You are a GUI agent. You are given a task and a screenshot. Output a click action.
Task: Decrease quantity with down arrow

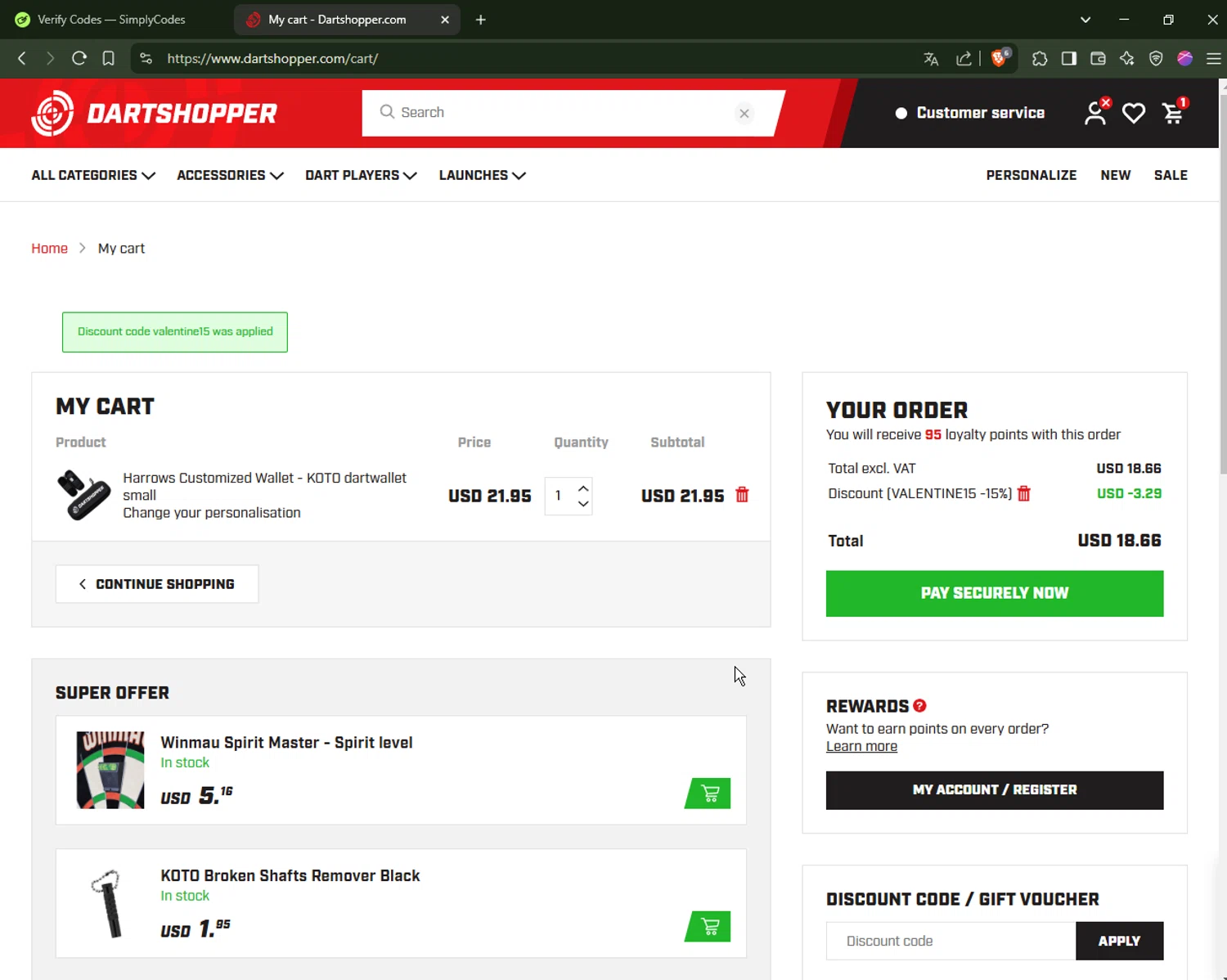point(583,504)
